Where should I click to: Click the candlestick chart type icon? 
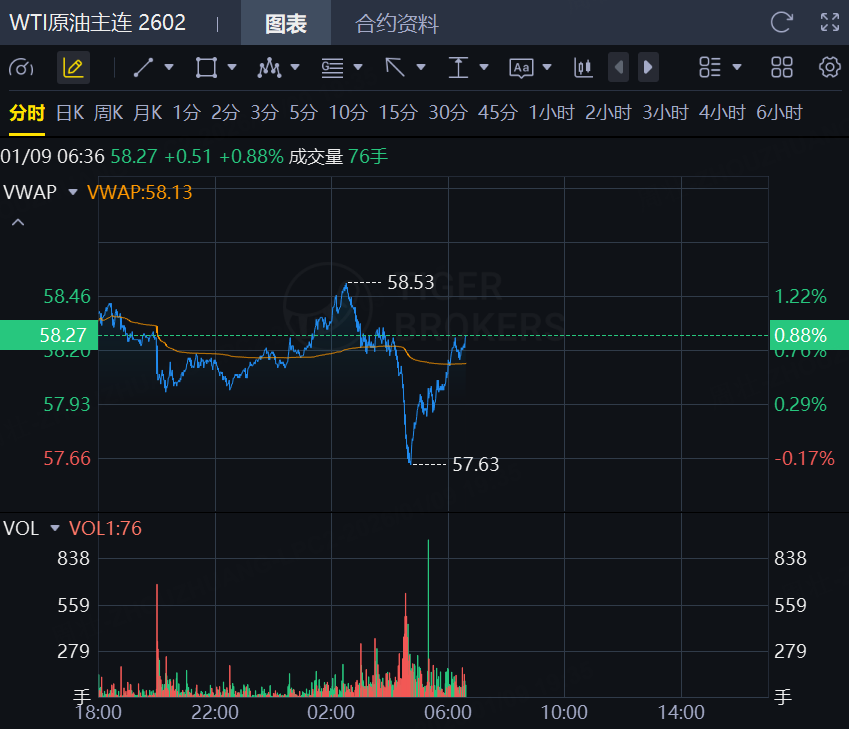click(583, 68)
